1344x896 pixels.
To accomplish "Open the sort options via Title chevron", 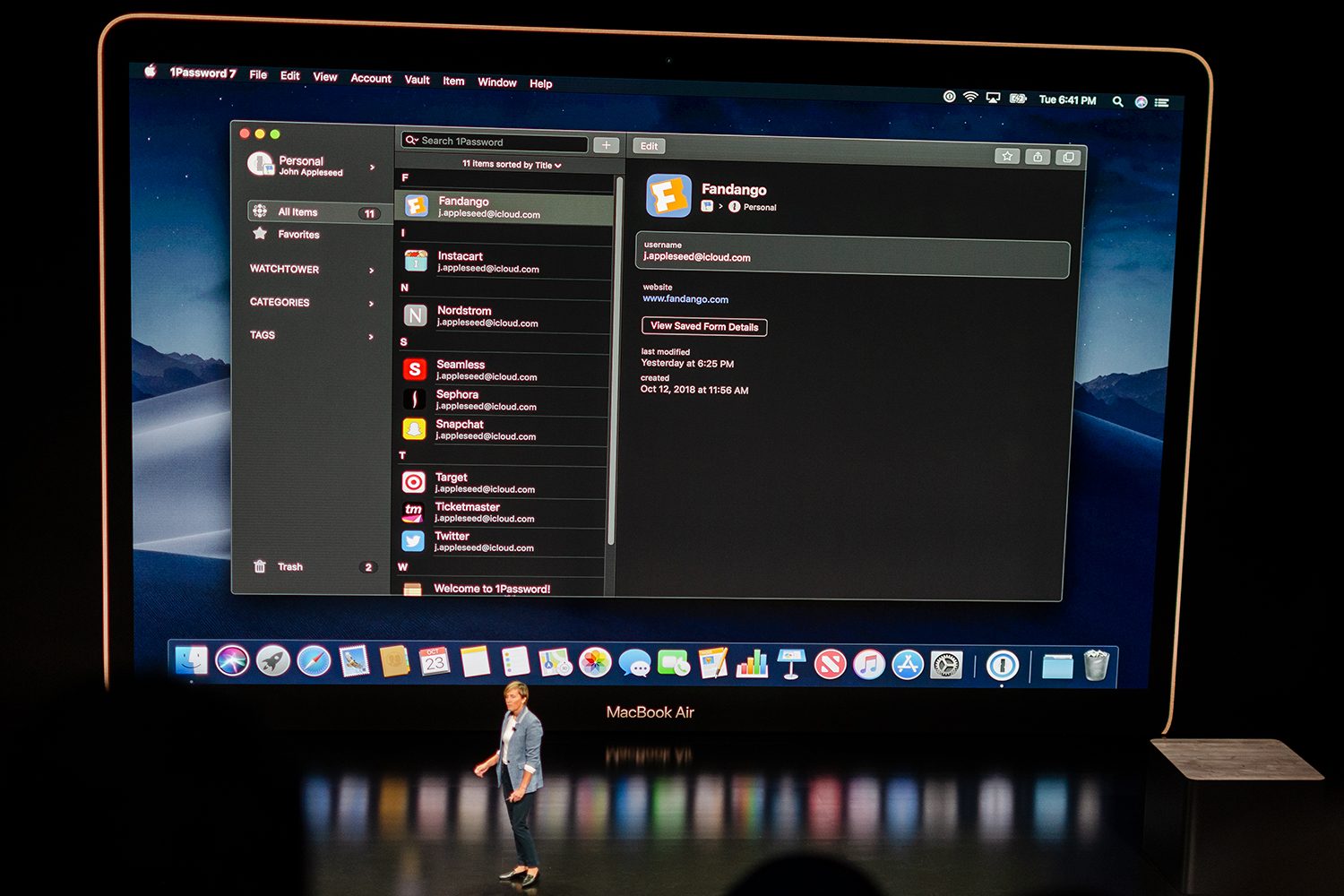I will click(x=557, y=165).
